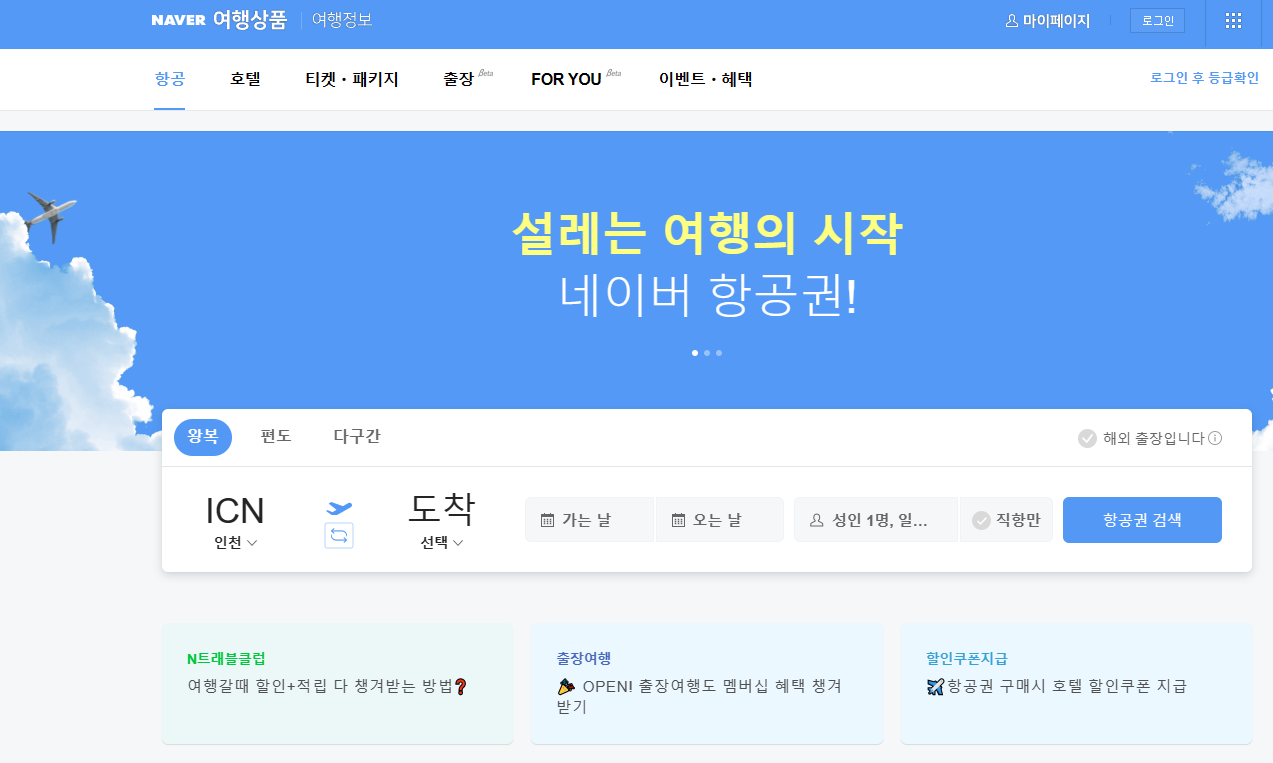Image resolution: width=1273 pixels, height=763 pixels.
Task: Open the 이벤트·혜택 tab
Action: pos(705,79)
